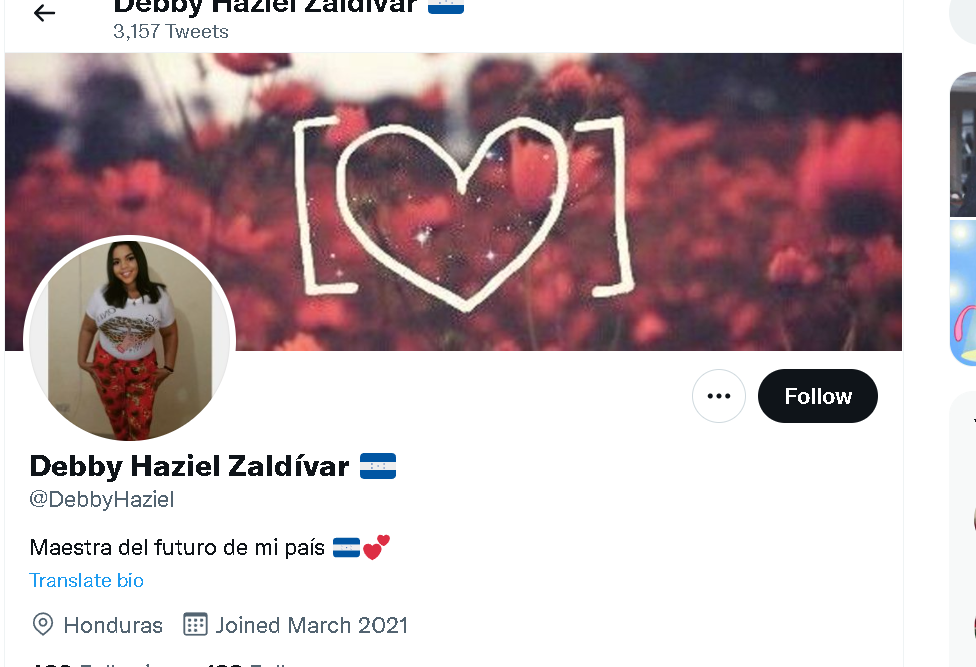
Task: Click the Translate bio link
Action: click(x=87, y=581)
